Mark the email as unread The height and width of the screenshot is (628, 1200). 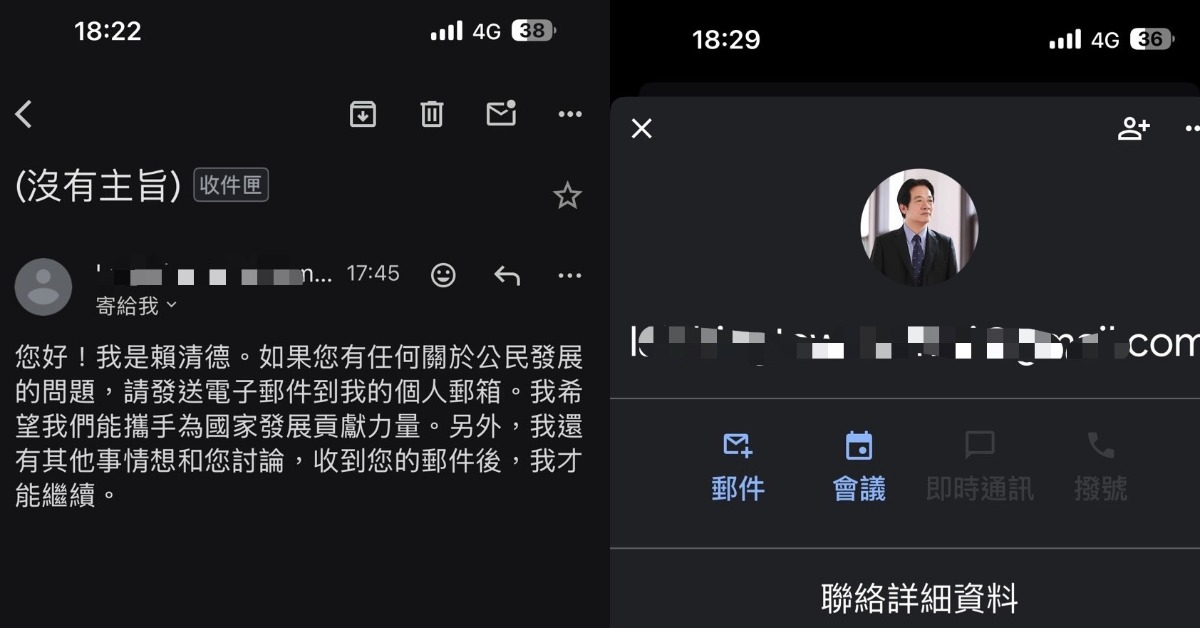pyautogui.click(x=501, y=114)
